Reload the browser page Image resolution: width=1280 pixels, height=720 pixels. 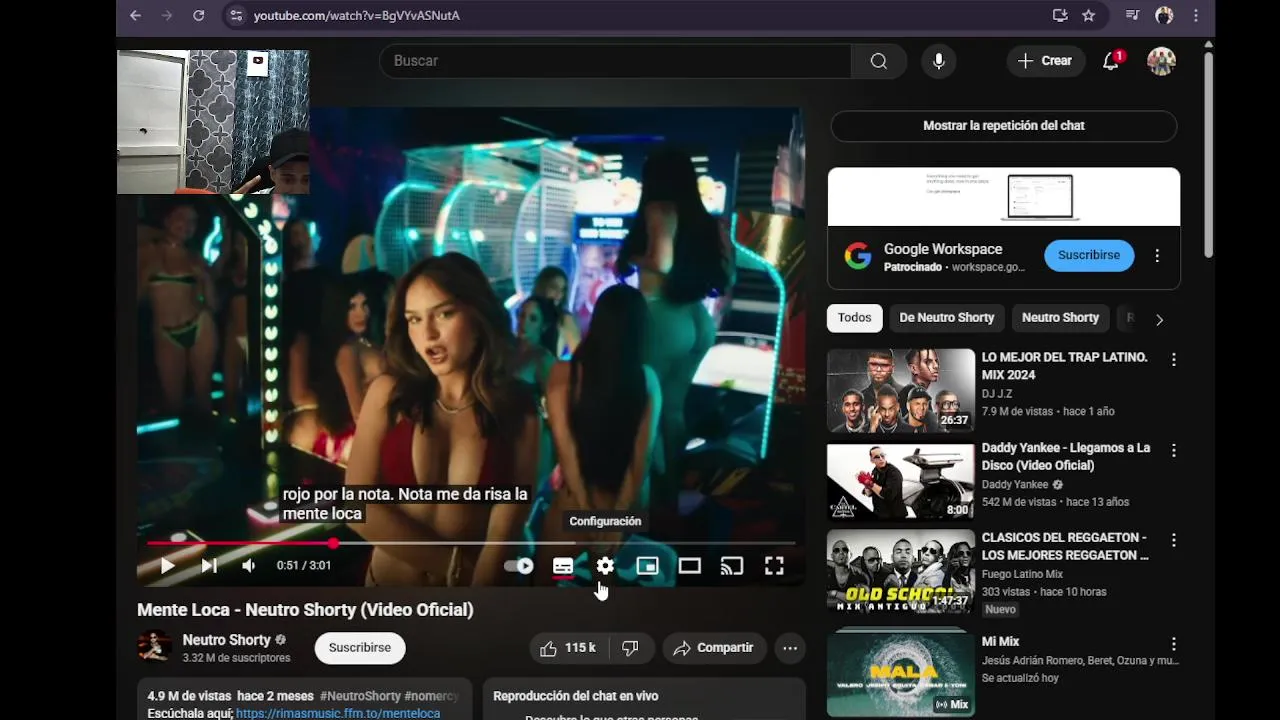198,15
